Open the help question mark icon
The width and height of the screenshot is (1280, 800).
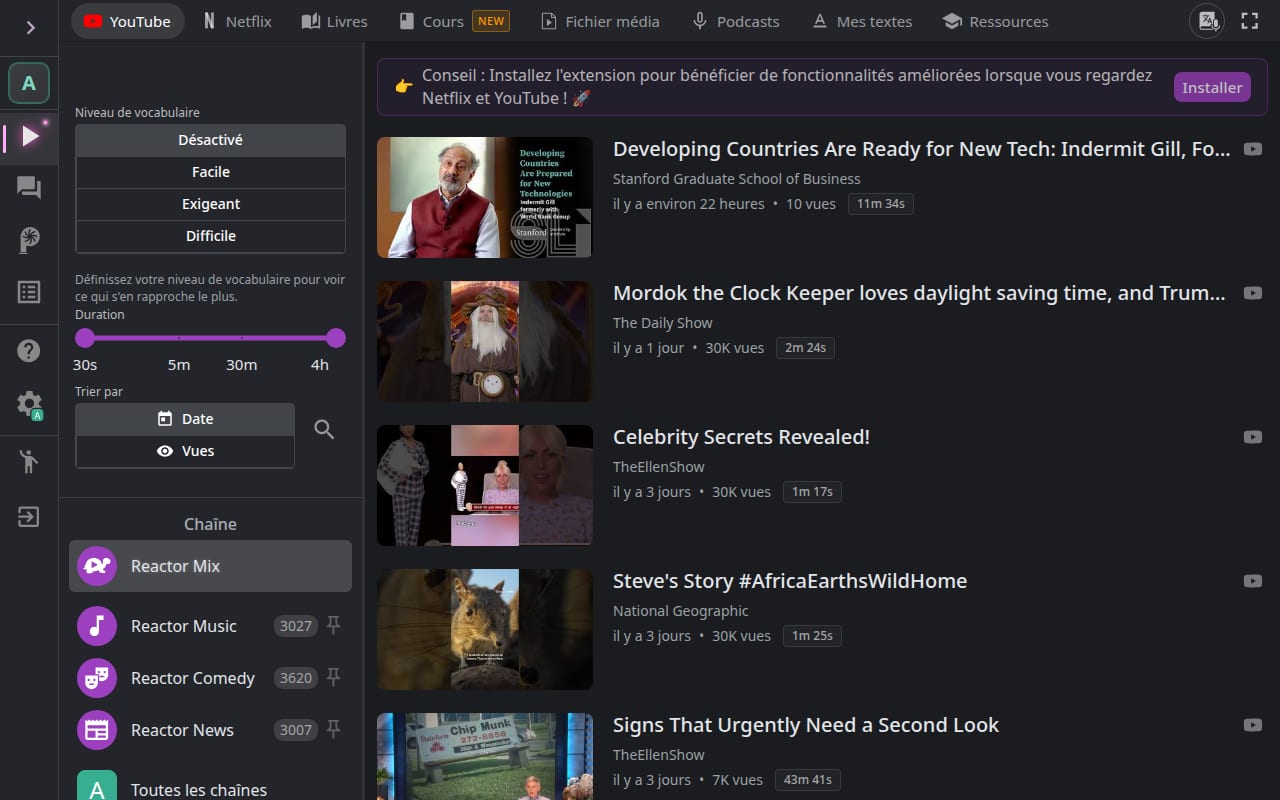[29, 351]
